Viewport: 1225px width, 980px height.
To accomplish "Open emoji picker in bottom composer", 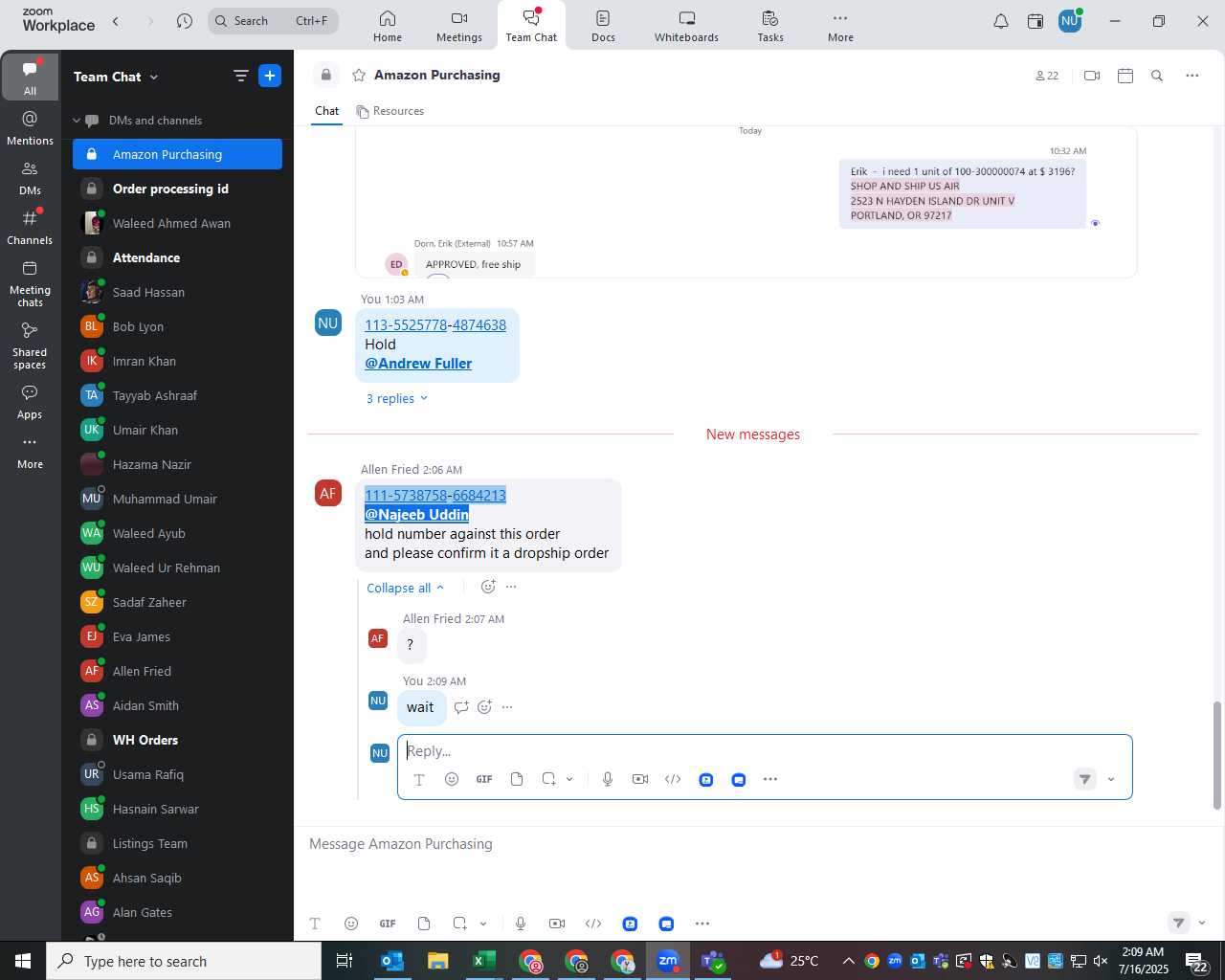I will tap(351, 924).
